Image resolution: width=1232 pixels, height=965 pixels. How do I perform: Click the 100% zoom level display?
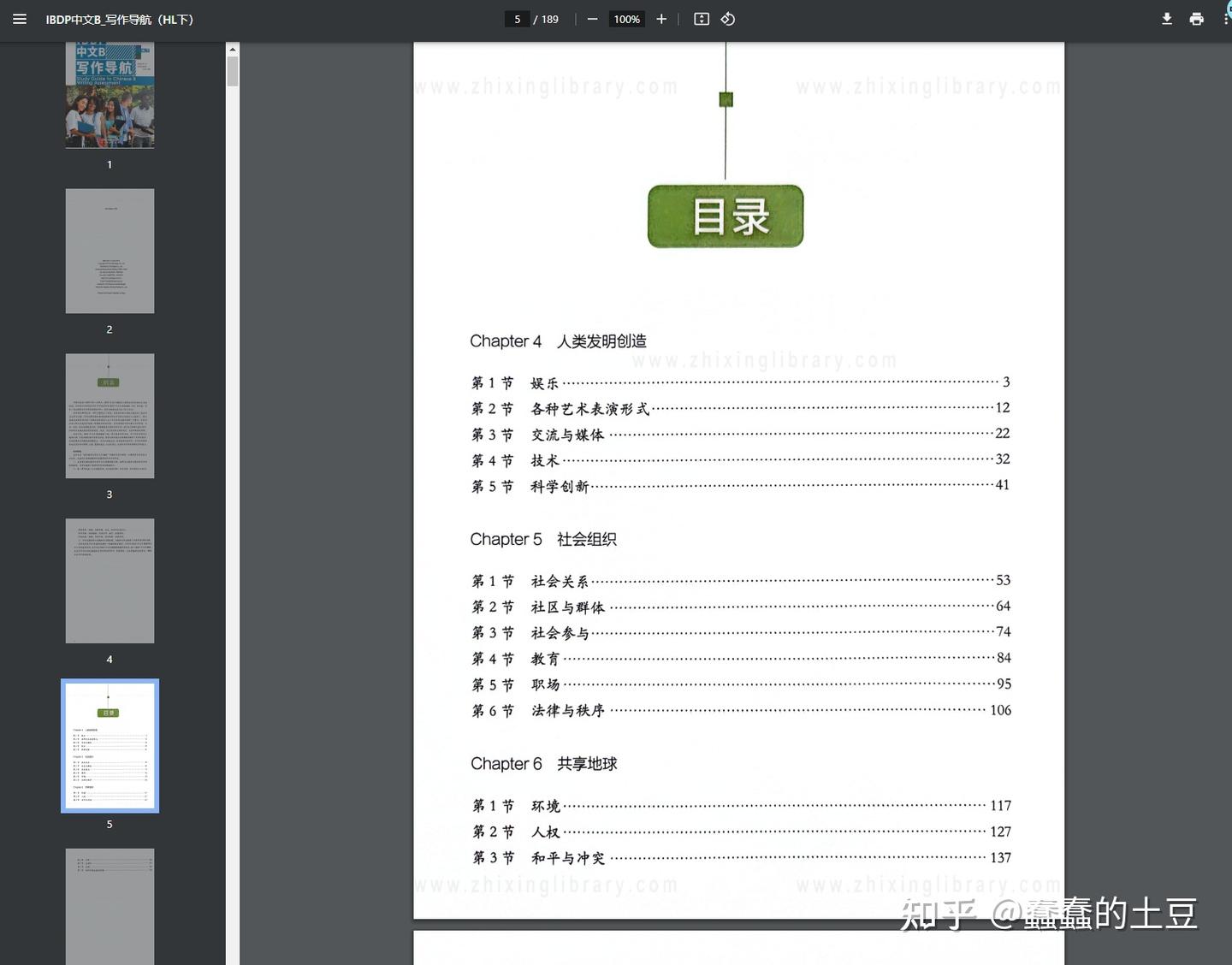tap(625, 18)
